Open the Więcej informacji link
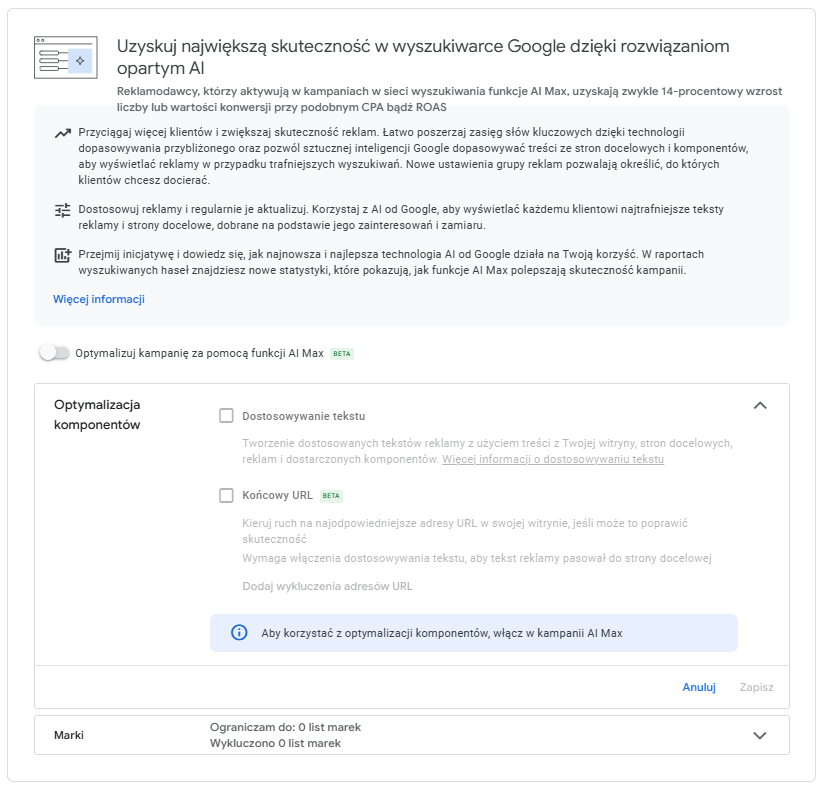 coord(99,299)
